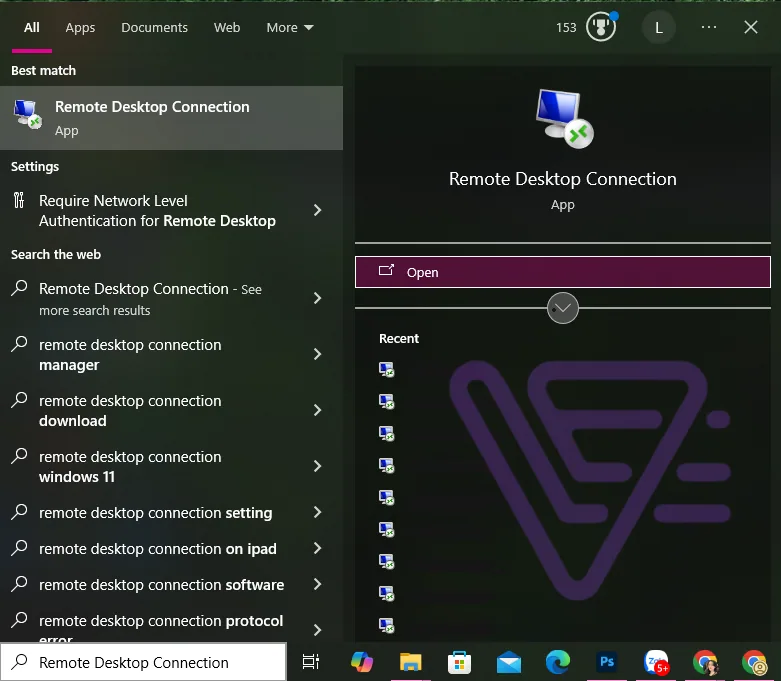Click 'Remote Desktop Connection' title in preview pane

562,179
